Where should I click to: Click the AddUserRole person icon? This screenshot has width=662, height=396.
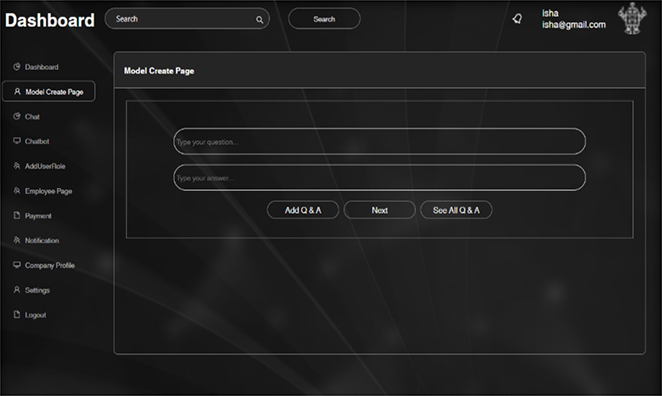17,166
